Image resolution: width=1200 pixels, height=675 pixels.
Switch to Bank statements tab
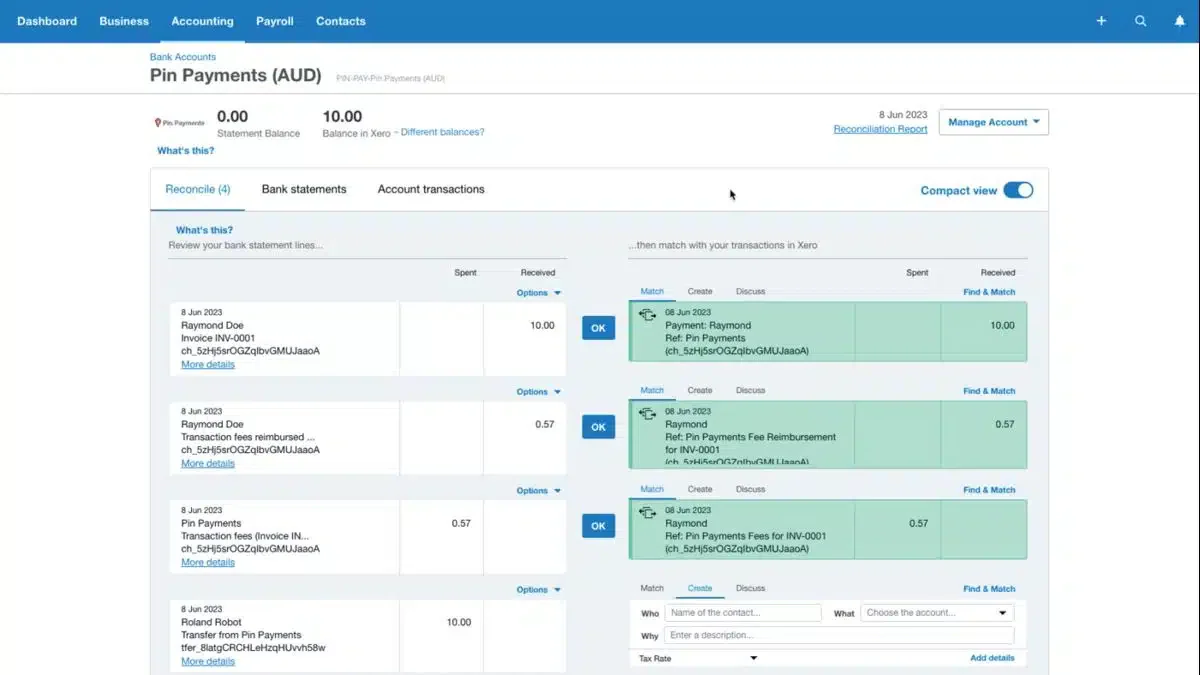(304, 189)
